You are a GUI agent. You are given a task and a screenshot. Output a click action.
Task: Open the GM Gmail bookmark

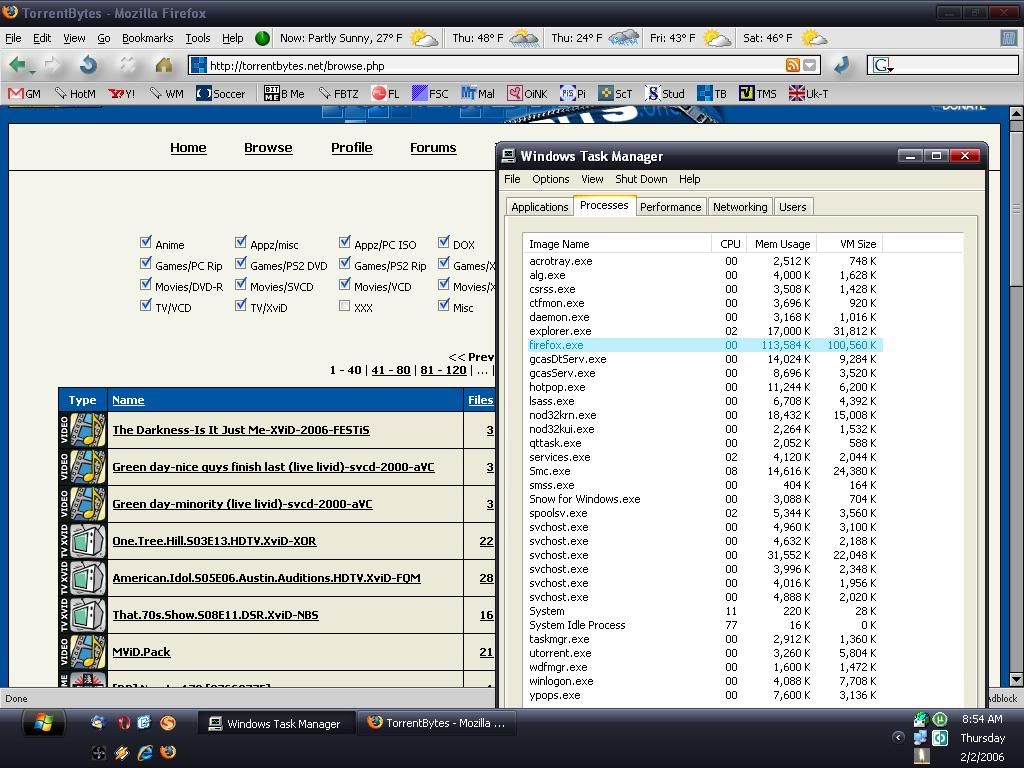[25, 93]
